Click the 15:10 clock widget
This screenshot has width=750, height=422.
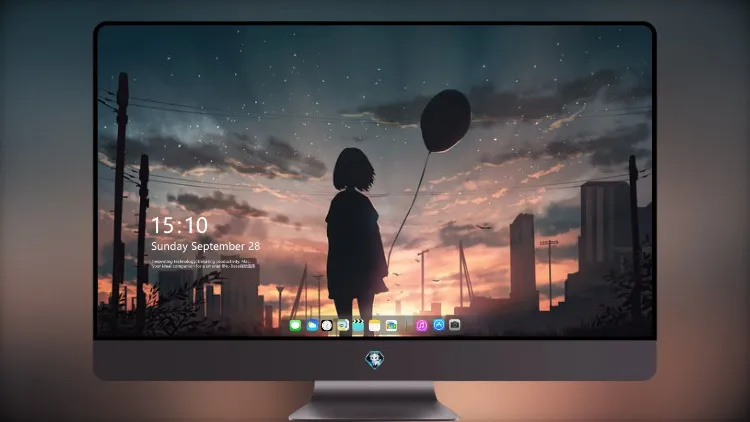tap(179, 225)
